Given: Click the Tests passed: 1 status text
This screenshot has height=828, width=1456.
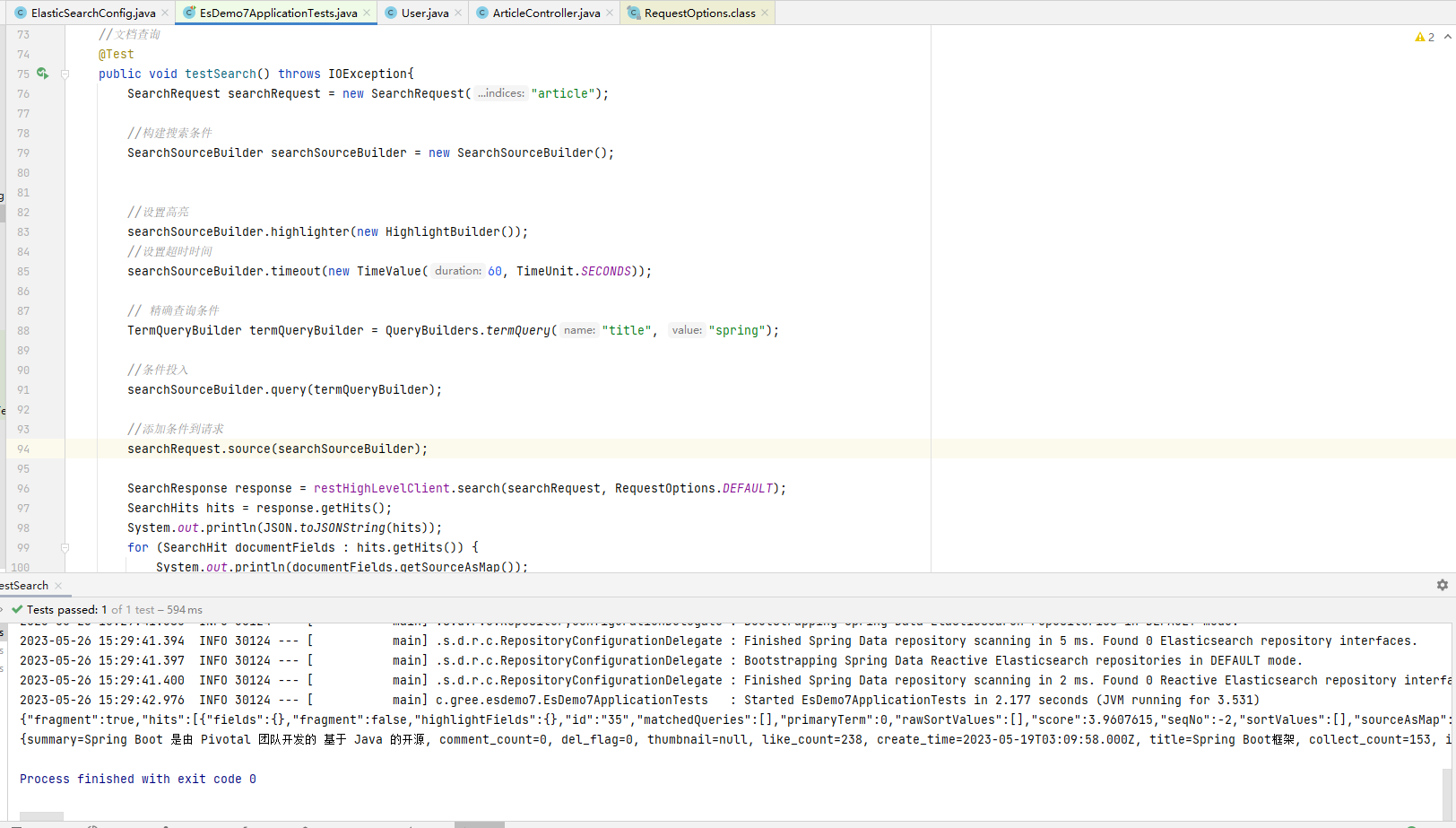Looking at the screenshot, I should coord(66,610).
